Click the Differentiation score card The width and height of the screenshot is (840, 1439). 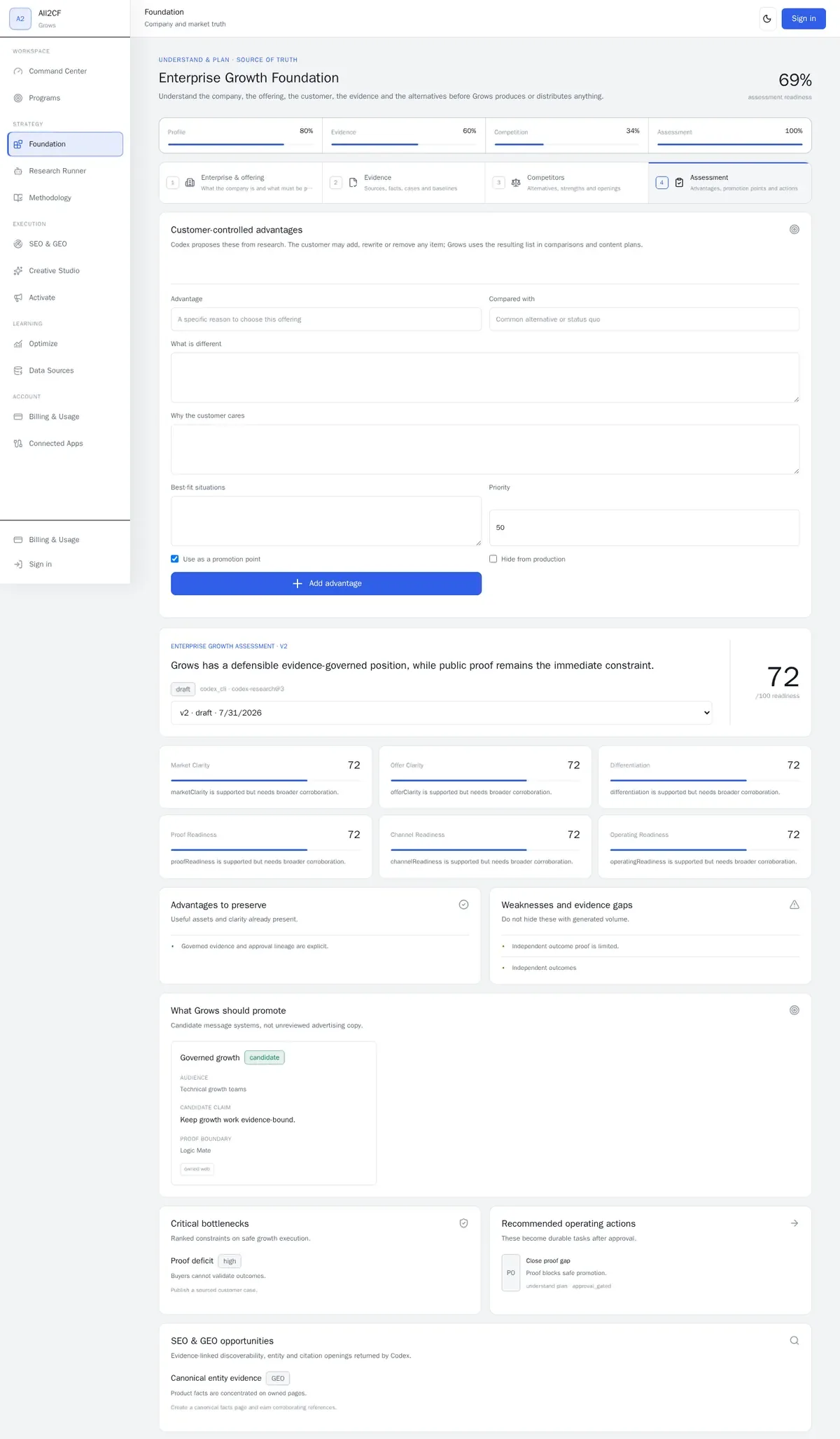pyautogui.click(x=705, y=777)
